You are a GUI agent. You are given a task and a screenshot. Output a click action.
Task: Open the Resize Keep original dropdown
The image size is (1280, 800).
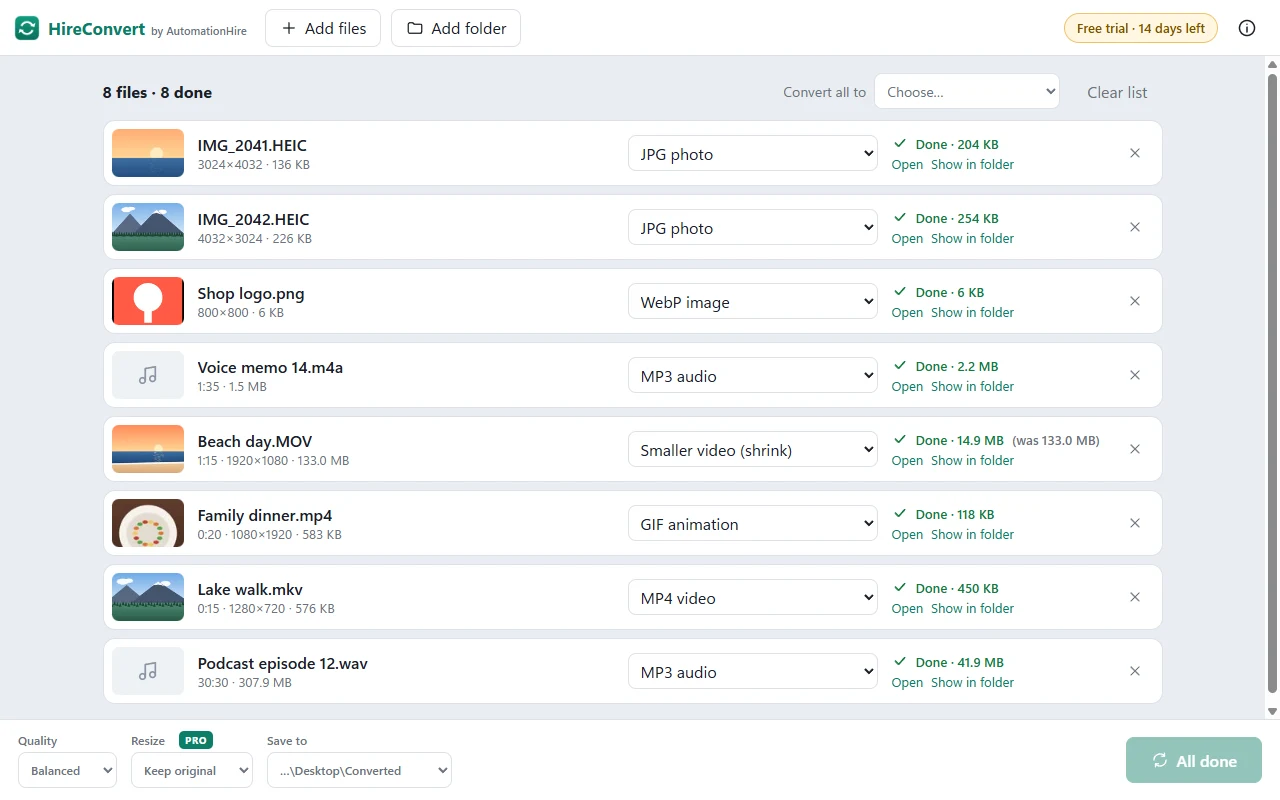click(192, 770)
